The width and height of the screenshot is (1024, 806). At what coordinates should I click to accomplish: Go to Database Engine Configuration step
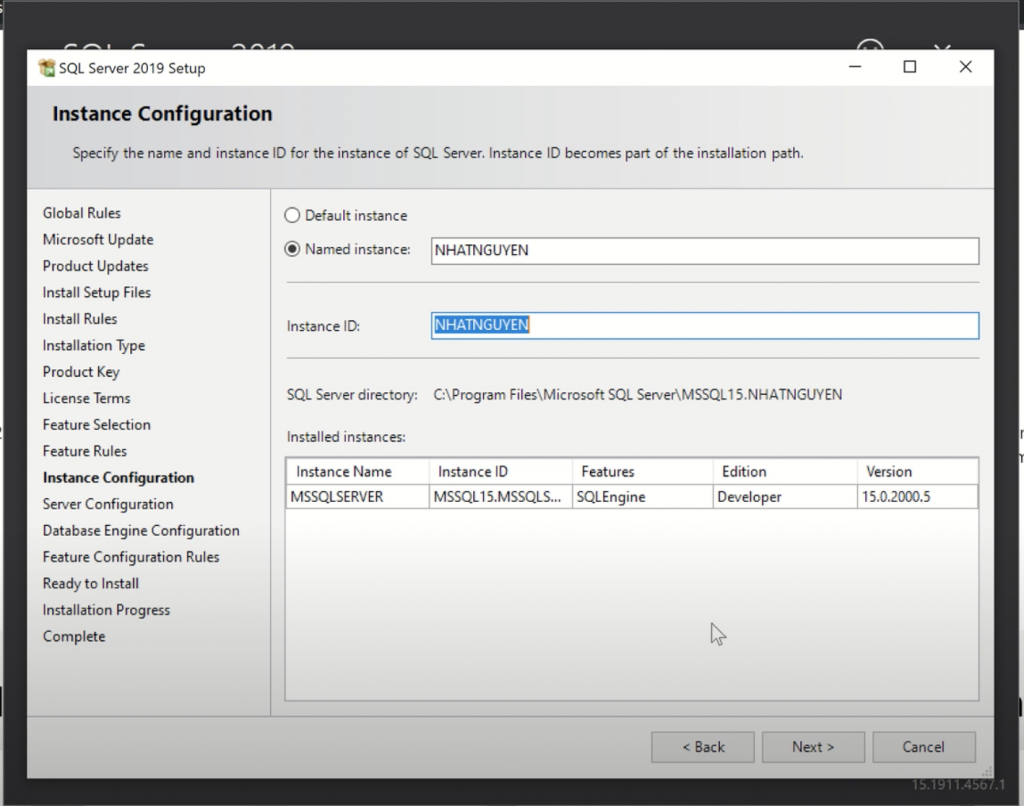pos(141,530)
